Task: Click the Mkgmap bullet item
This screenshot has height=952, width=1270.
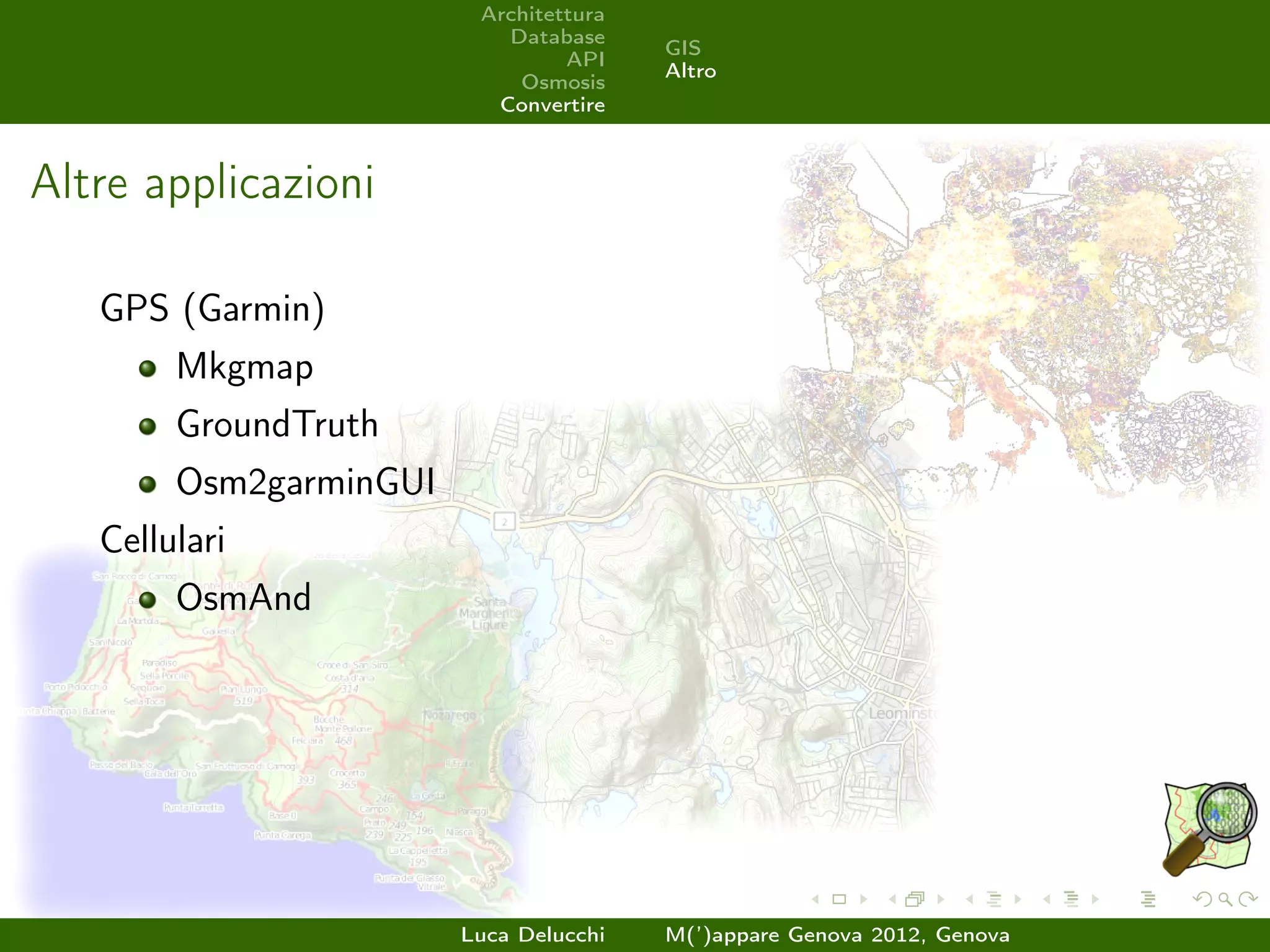Action: point(245,367)
